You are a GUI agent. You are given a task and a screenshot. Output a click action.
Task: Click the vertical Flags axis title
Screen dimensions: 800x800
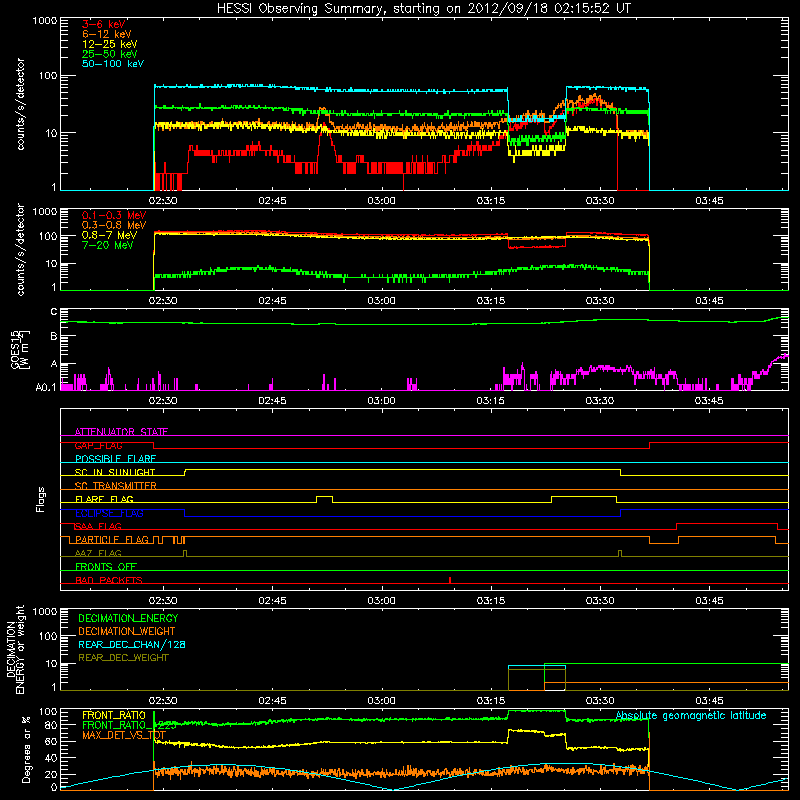pos(41,499)
